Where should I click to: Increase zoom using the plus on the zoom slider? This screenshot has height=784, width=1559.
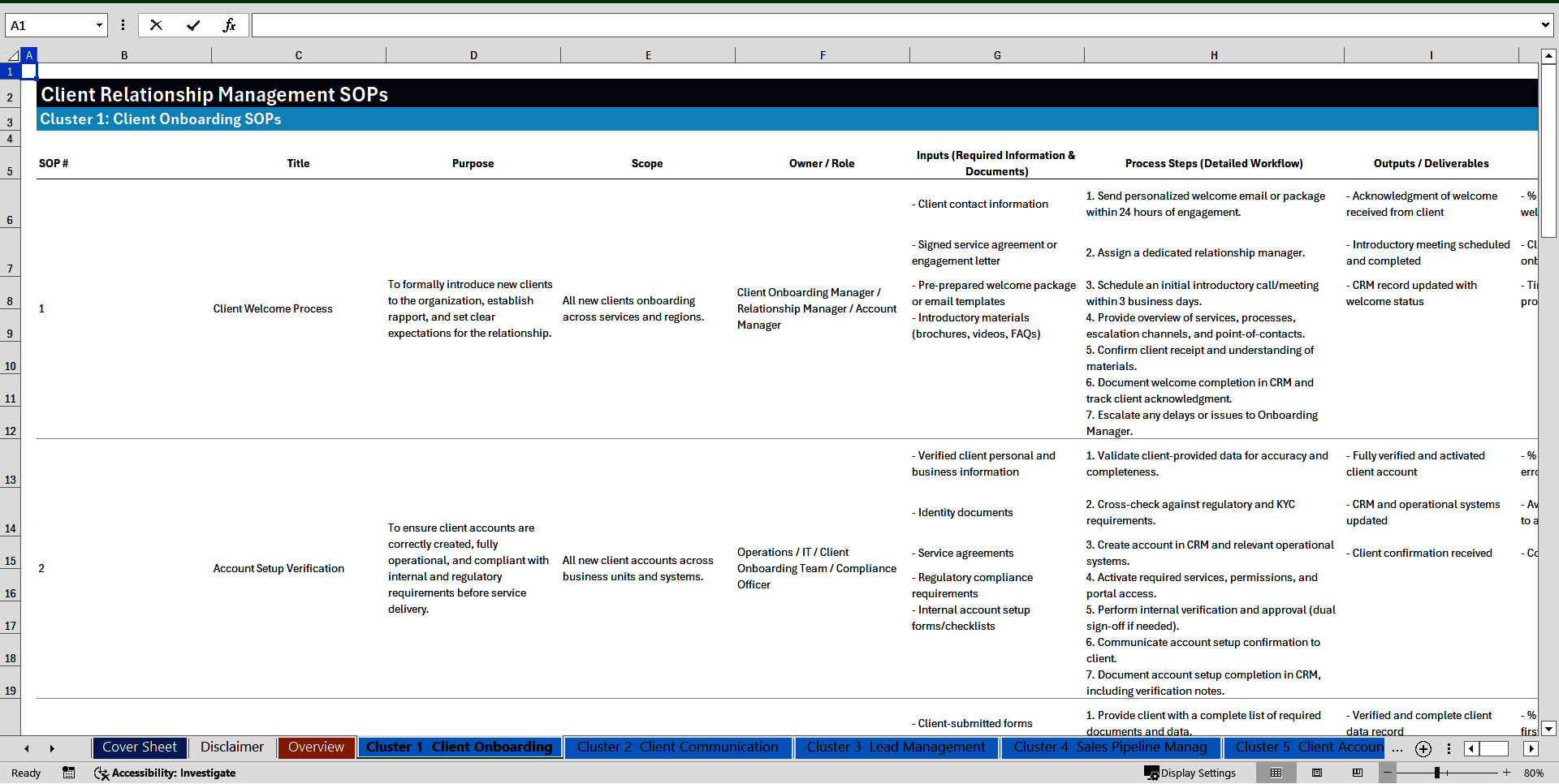pos(1505,773)
